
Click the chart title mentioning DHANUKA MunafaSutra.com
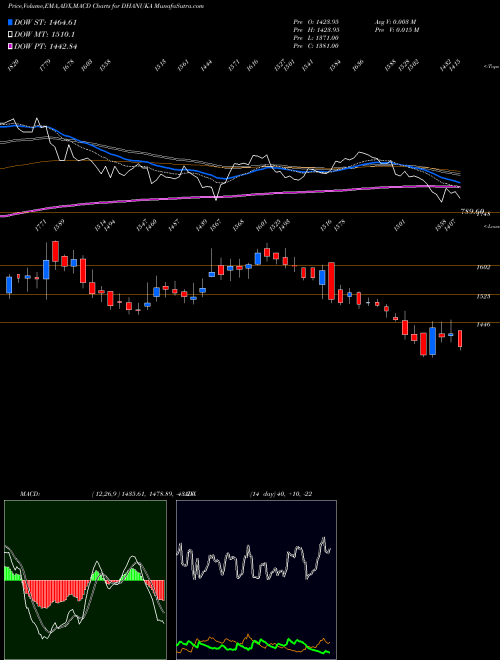[x=106, y=6]
